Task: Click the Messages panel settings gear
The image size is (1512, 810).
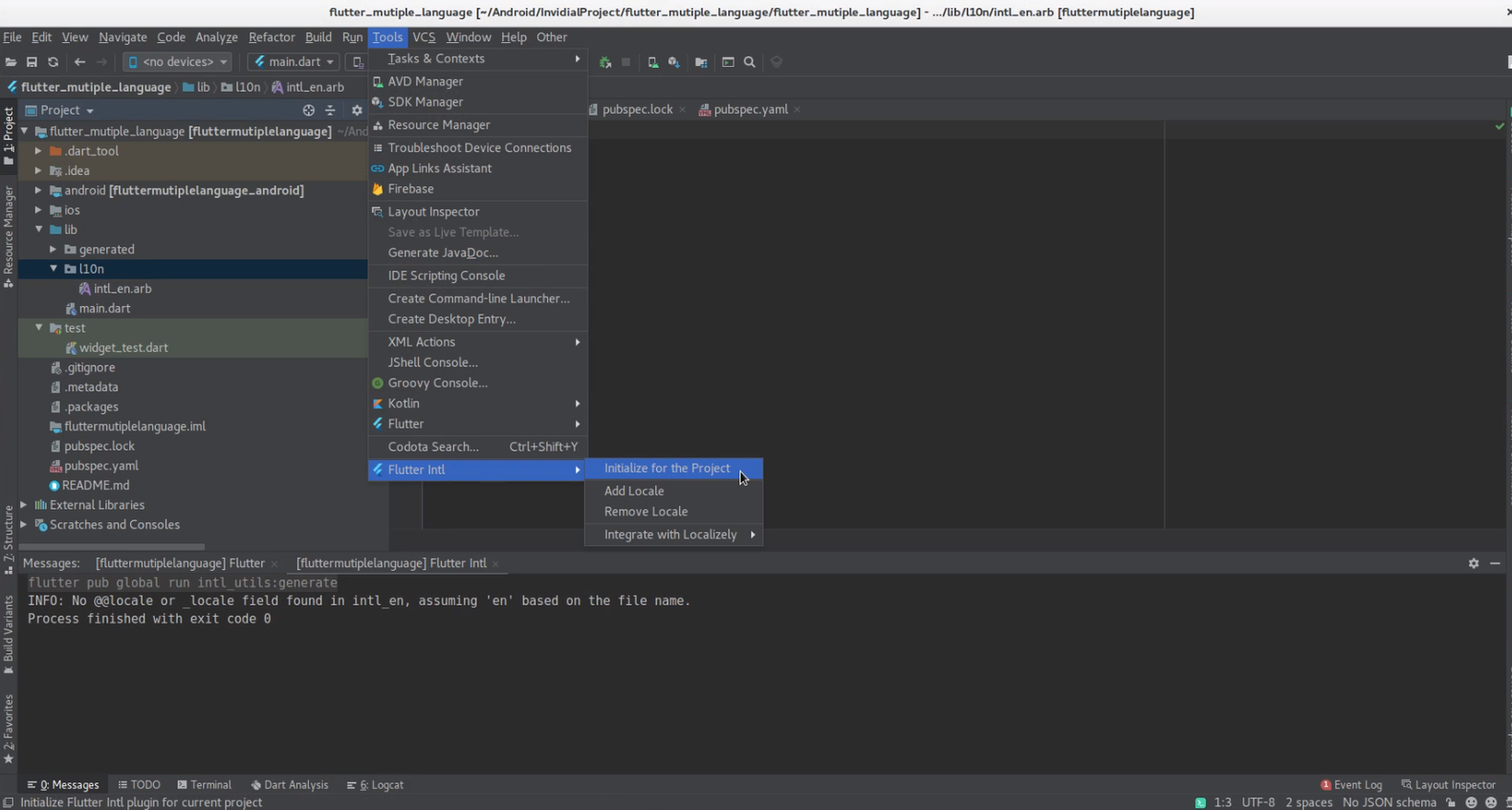Action: (x=1474, y=564)
